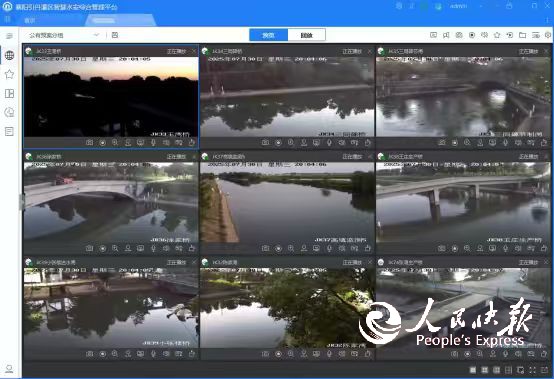Open the admin user menu
This screenshot has height=379, width=554.
click(x=458, y=6)
